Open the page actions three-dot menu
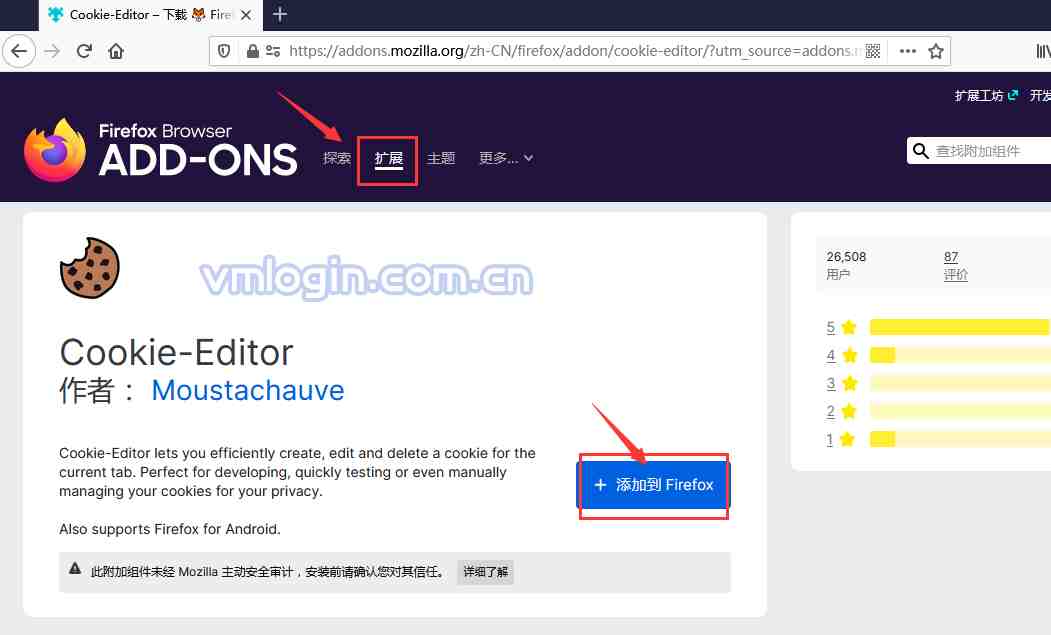Image resolution: width=1051 pixels, height=635 pixels. pyautogui.click(x=908, y=51)
